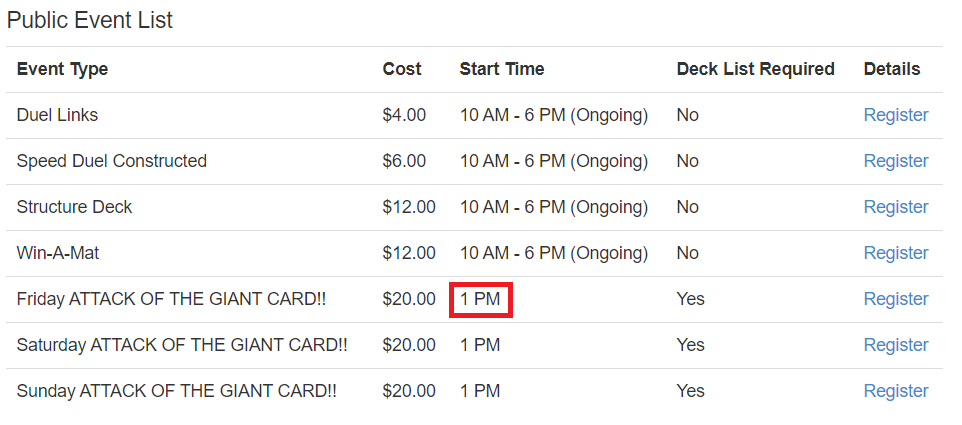Click the Saturday event Yes deck list cell
Viewport: 962px width, 425px height.
(690, 345)
